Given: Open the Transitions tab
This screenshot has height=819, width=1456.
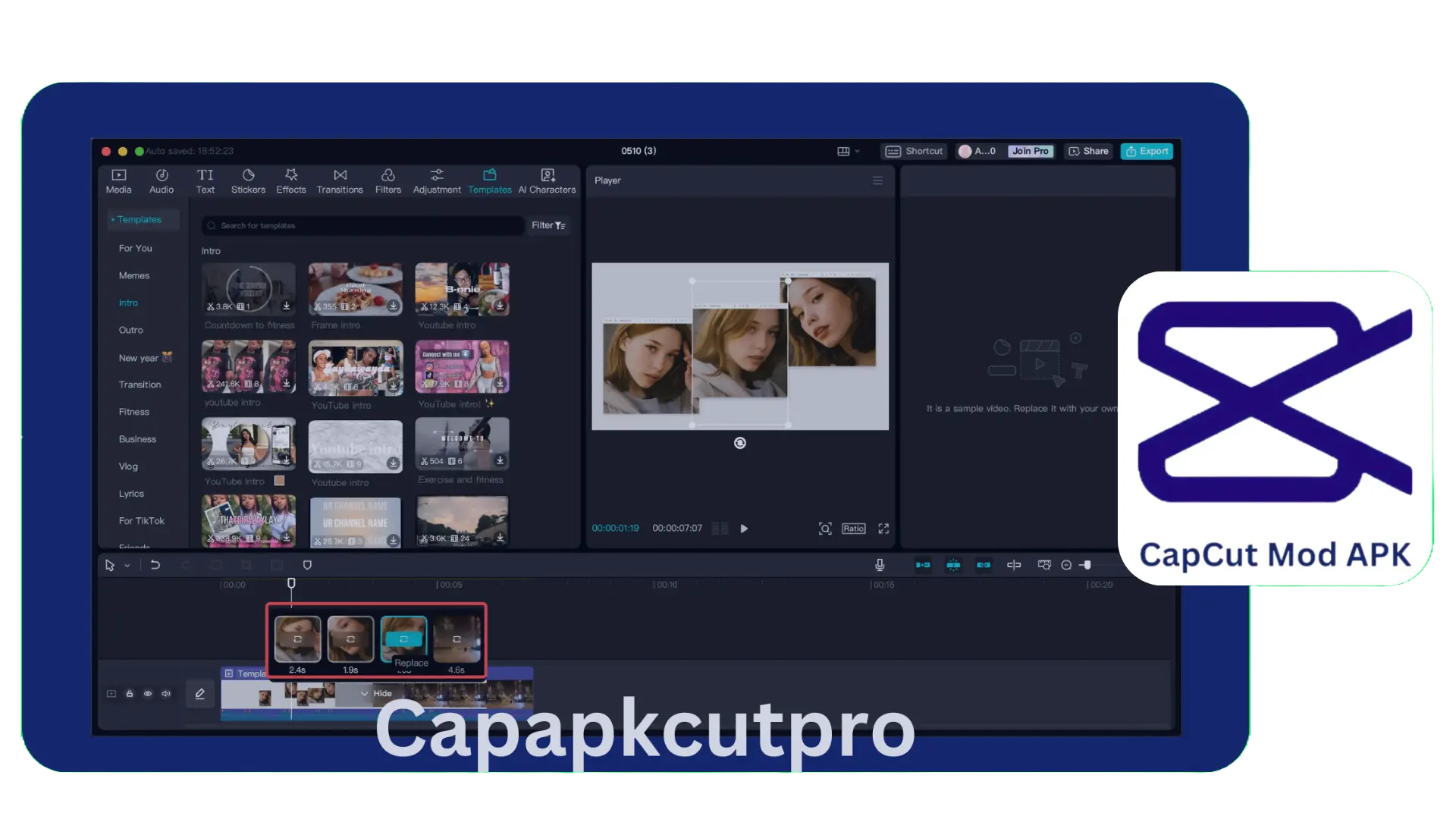Looking at the screenshot, I should click(x=340, y=181).
